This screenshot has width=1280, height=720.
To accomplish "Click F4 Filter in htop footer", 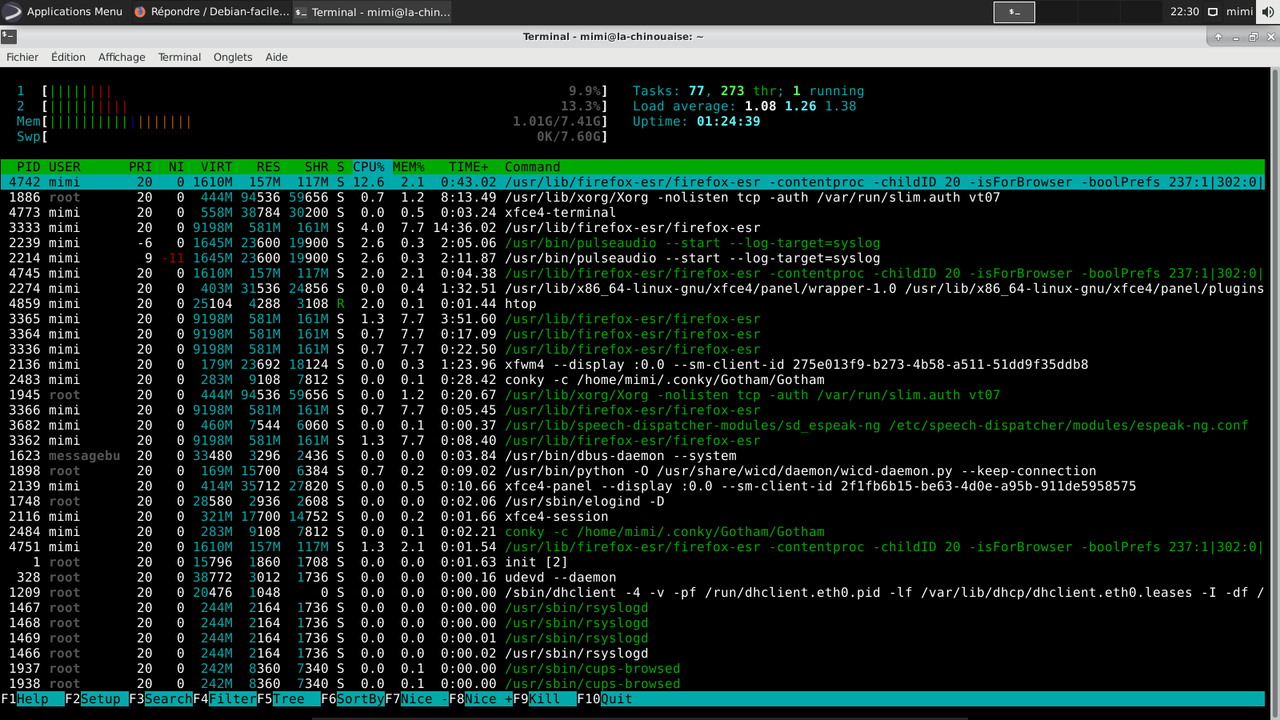I will coord(224,699).
